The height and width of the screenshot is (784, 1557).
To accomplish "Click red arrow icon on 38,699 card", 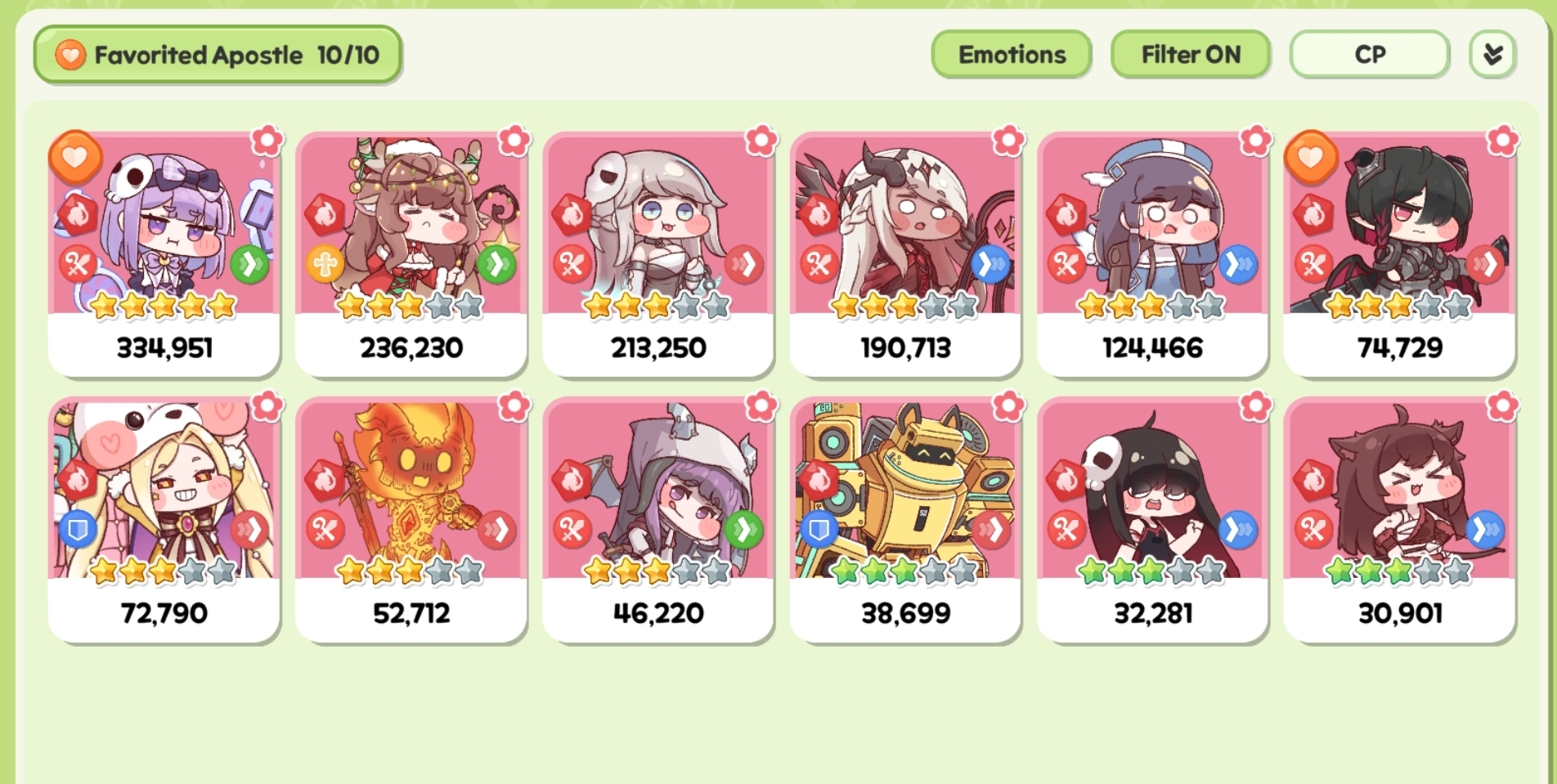I will (x=990, y=530).
